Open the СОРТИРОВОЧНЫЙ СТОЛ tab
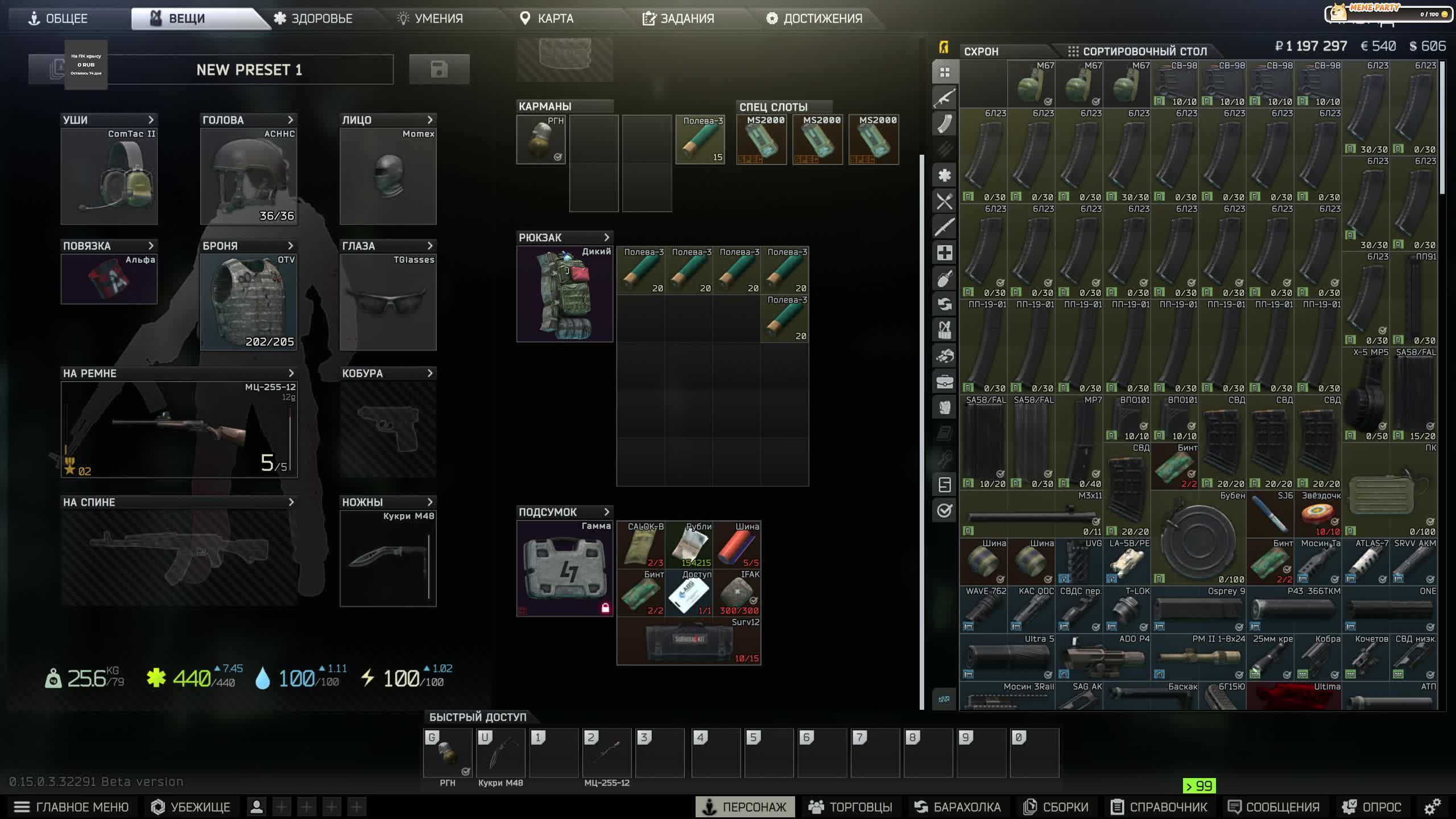The image size is (1456, 819). (x=1137, y=51)
